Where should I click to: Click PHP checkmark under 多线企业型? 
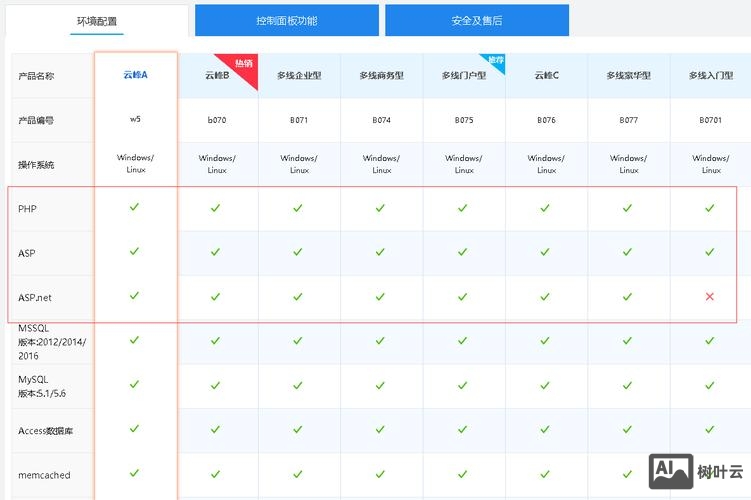tap(298, 208)
